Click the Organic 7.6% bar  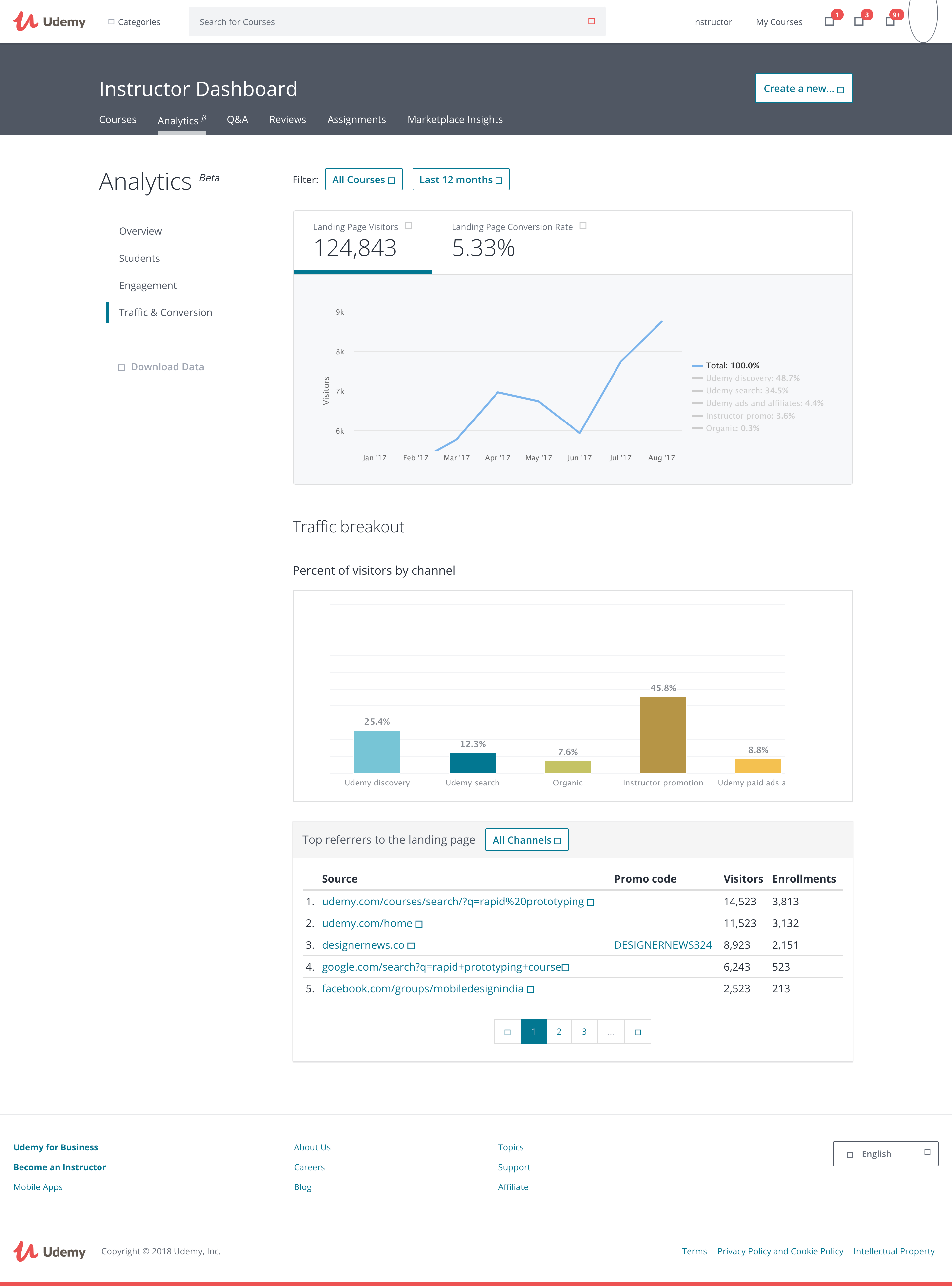[x=568, y=767]
